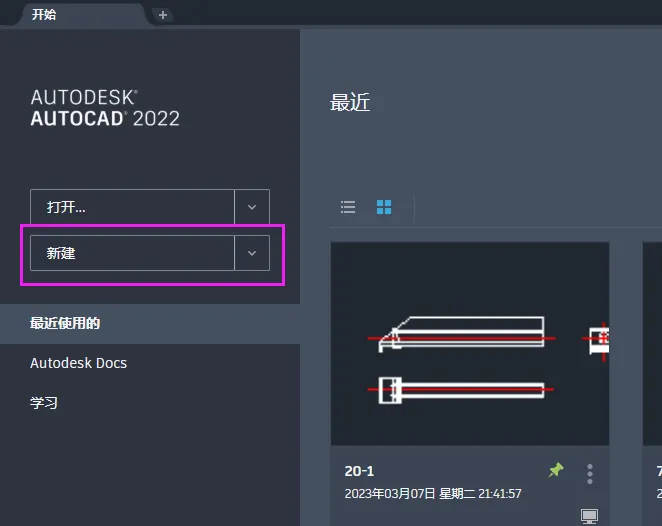The width and height of the screenshot is (662, 526).
Task: Click the 新建 button
Action: 132,253
